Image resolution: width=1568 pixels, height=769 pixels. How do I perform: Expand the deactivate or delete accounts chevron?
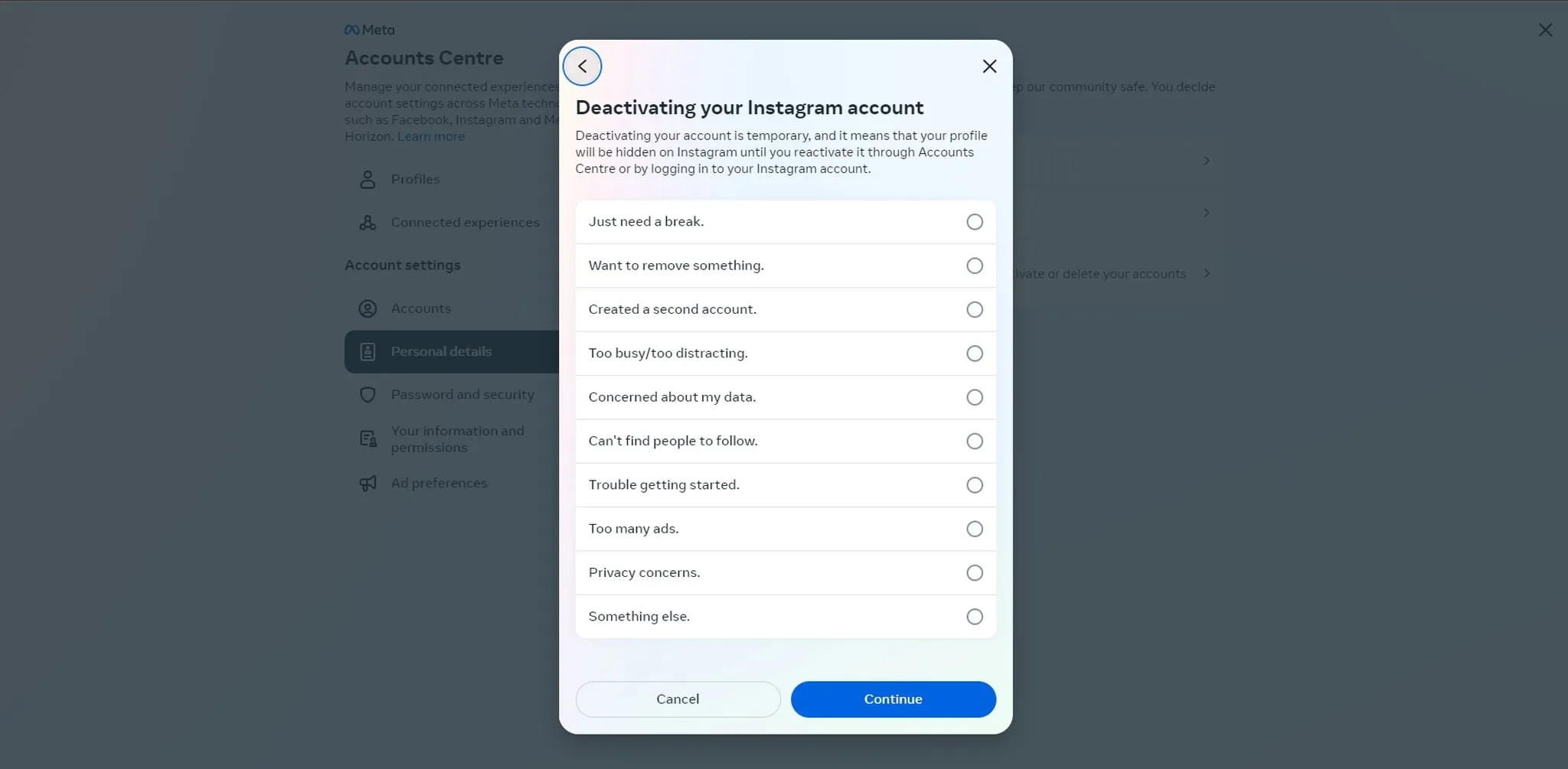[x=1207, y=274]
